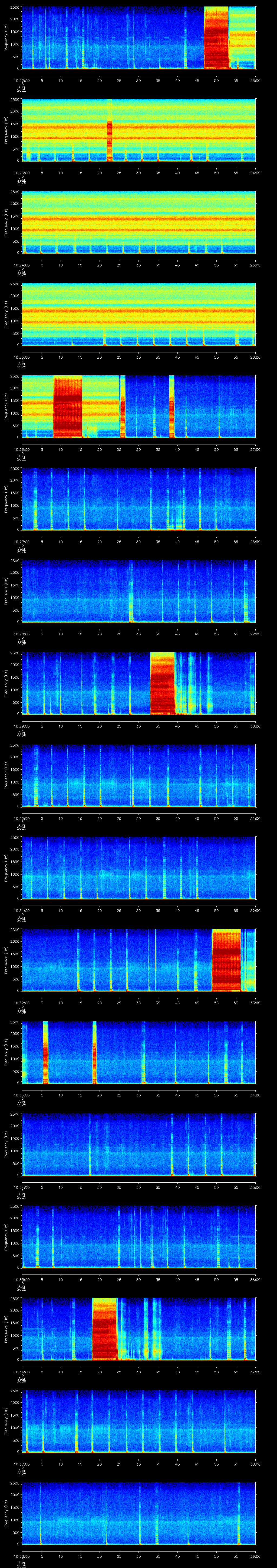Click the 10:35:00 start time label
This screenshot has height=1568, width=277.
click(21, 1279)
